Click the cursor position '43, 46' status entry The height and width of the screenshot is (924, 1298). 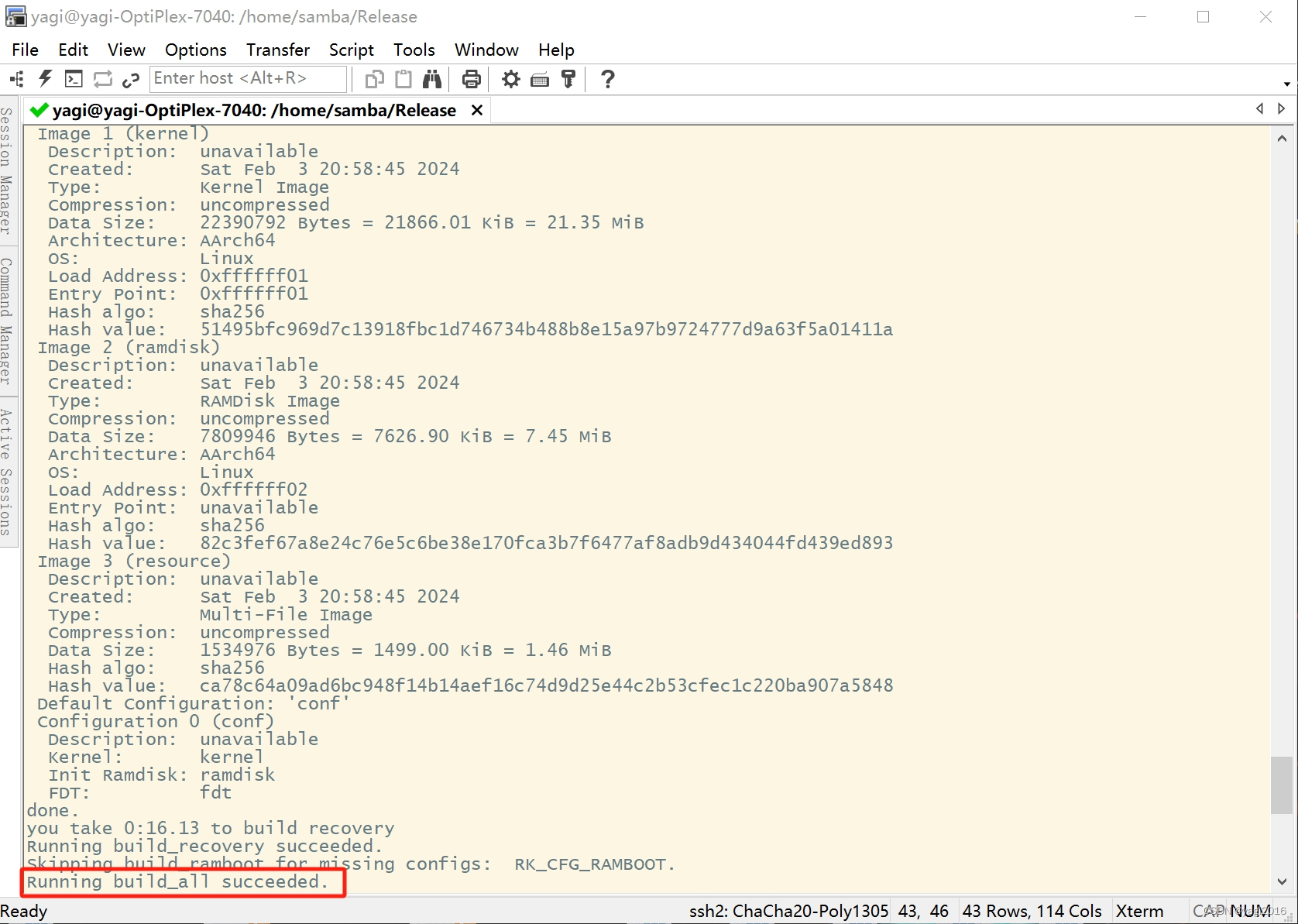pos(923,911)
